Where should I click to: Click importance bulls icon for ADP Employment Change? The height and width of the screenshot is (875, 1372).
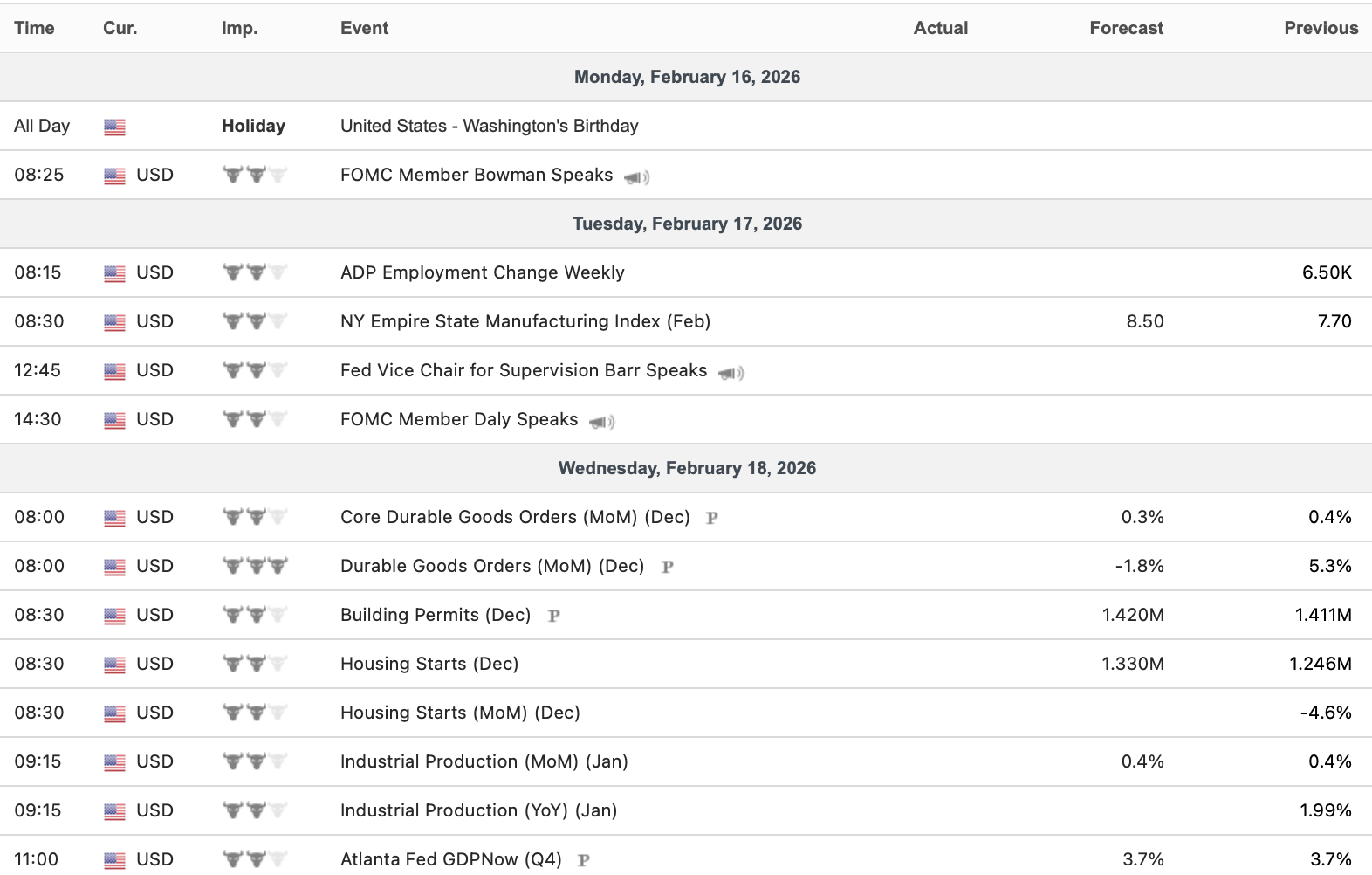coord(255,272)
